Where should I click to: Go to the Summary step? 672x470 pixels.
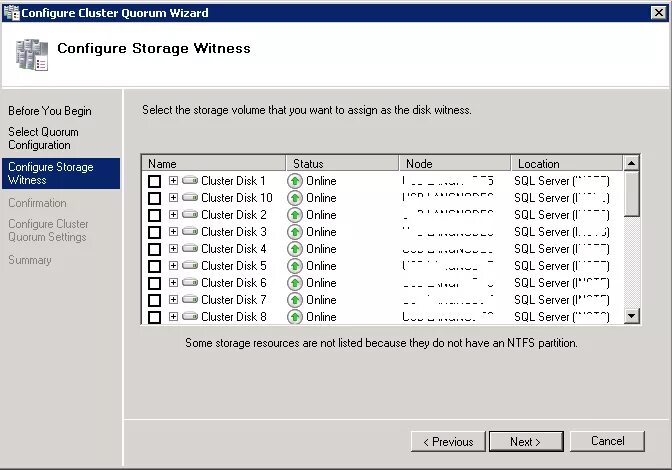30,260
